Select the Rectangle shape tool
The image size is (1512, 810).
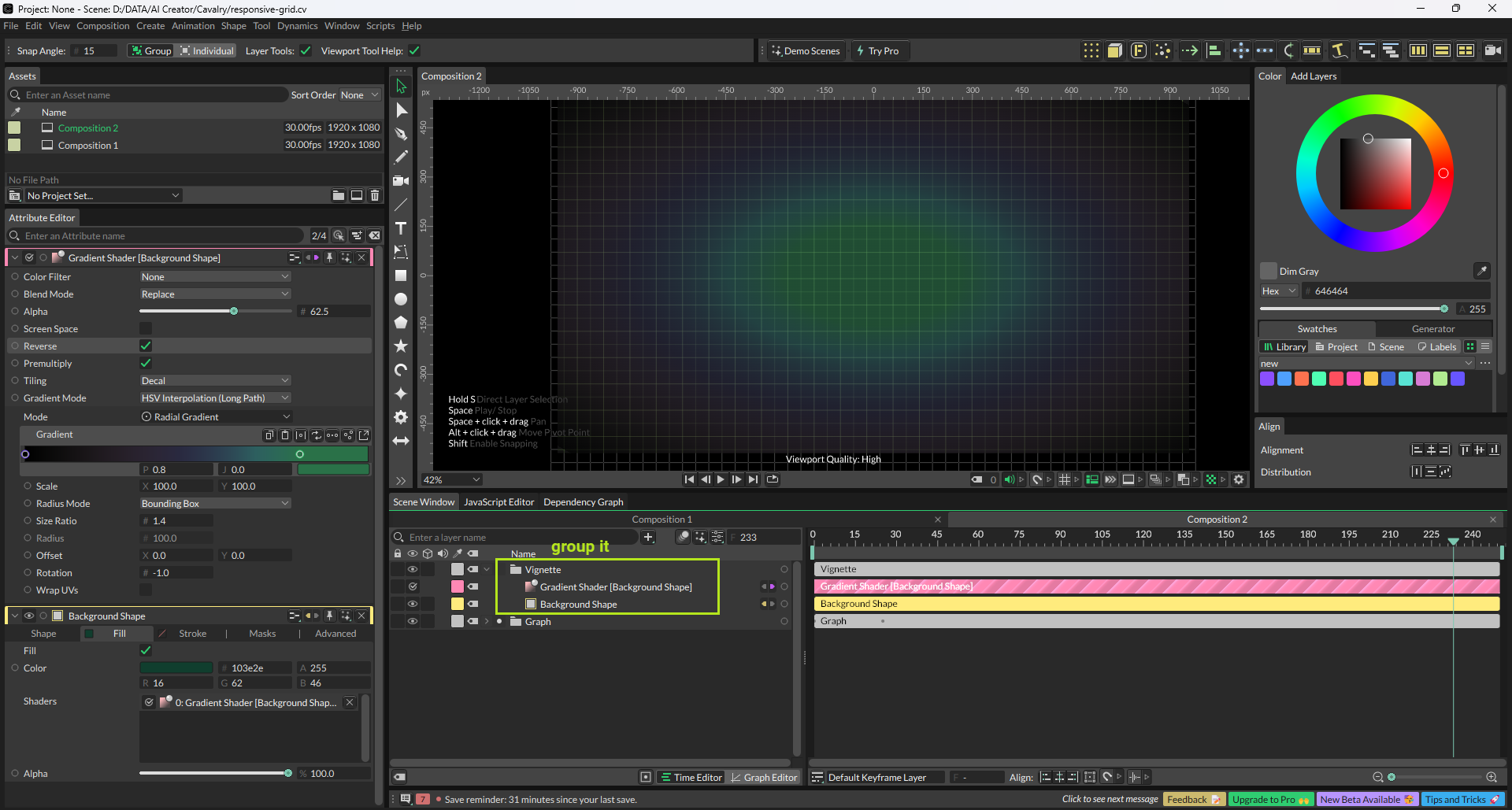click(x=401, y=276)
